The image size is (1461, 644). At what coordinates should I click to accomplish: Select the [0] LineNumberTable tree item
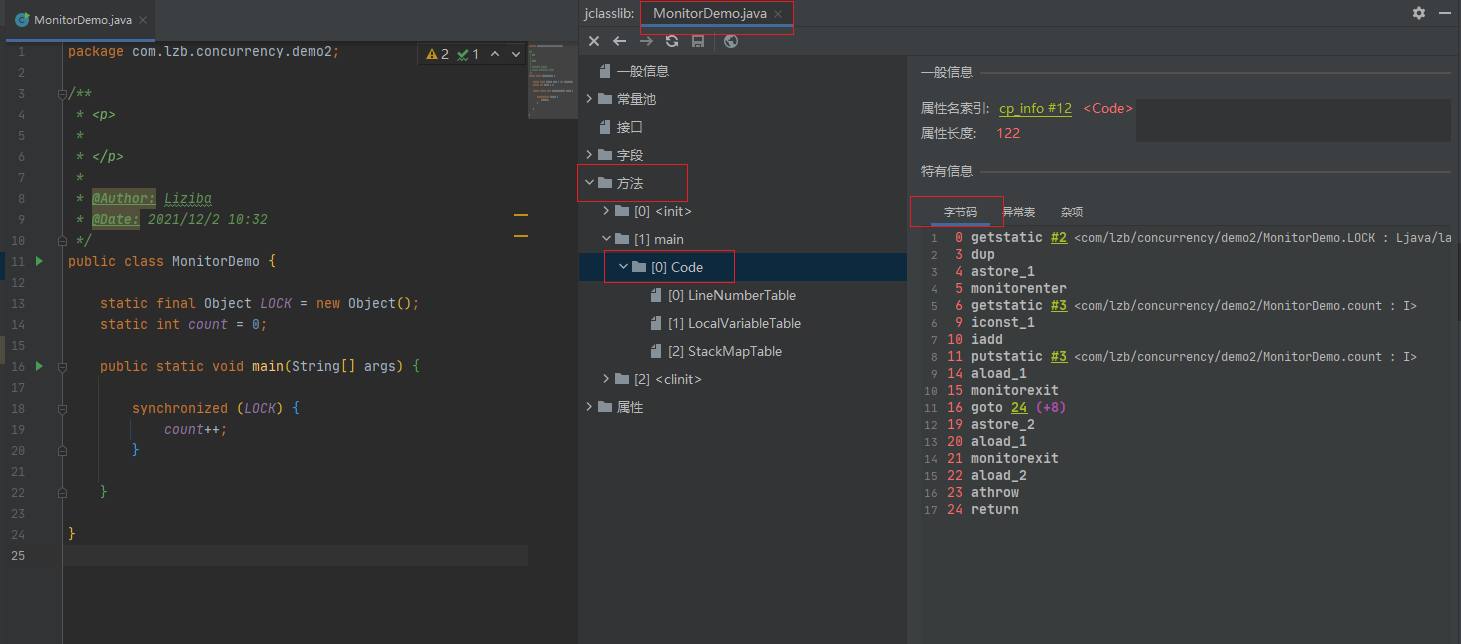(x=732, y=295)
